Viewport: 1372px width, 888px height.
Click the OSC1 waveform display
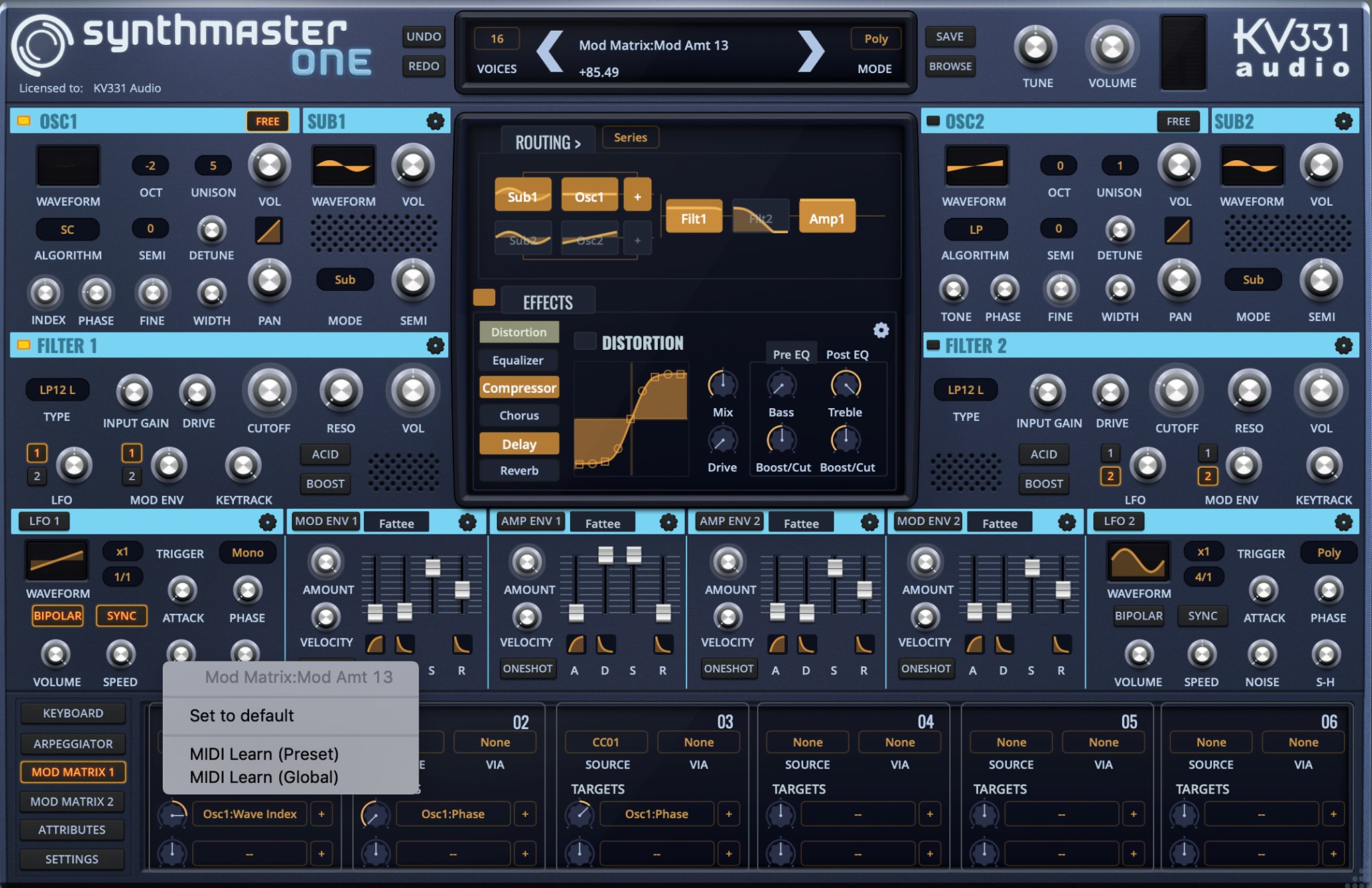pyautogui.click(x=68, y=165)
